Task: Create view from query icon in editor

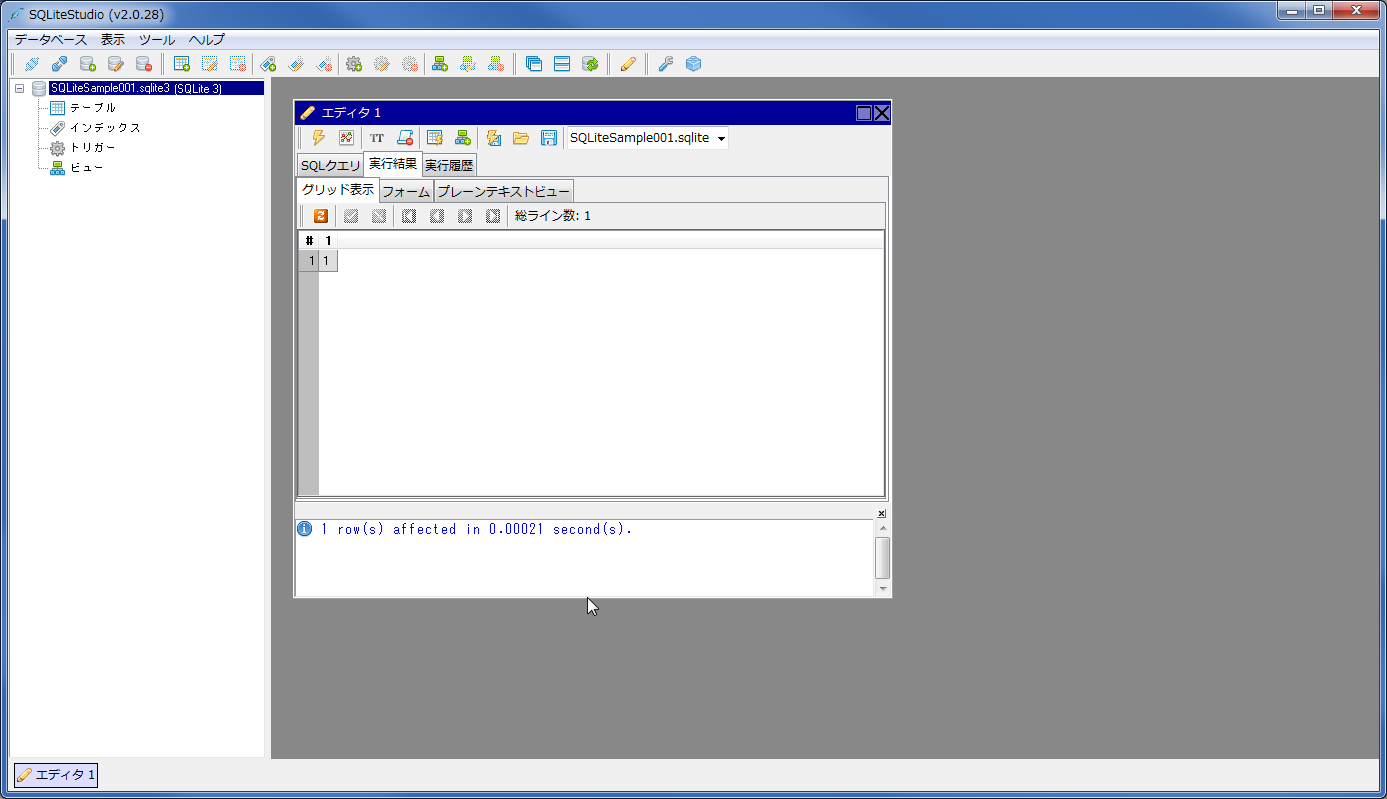Action: (x=463, y=138)
